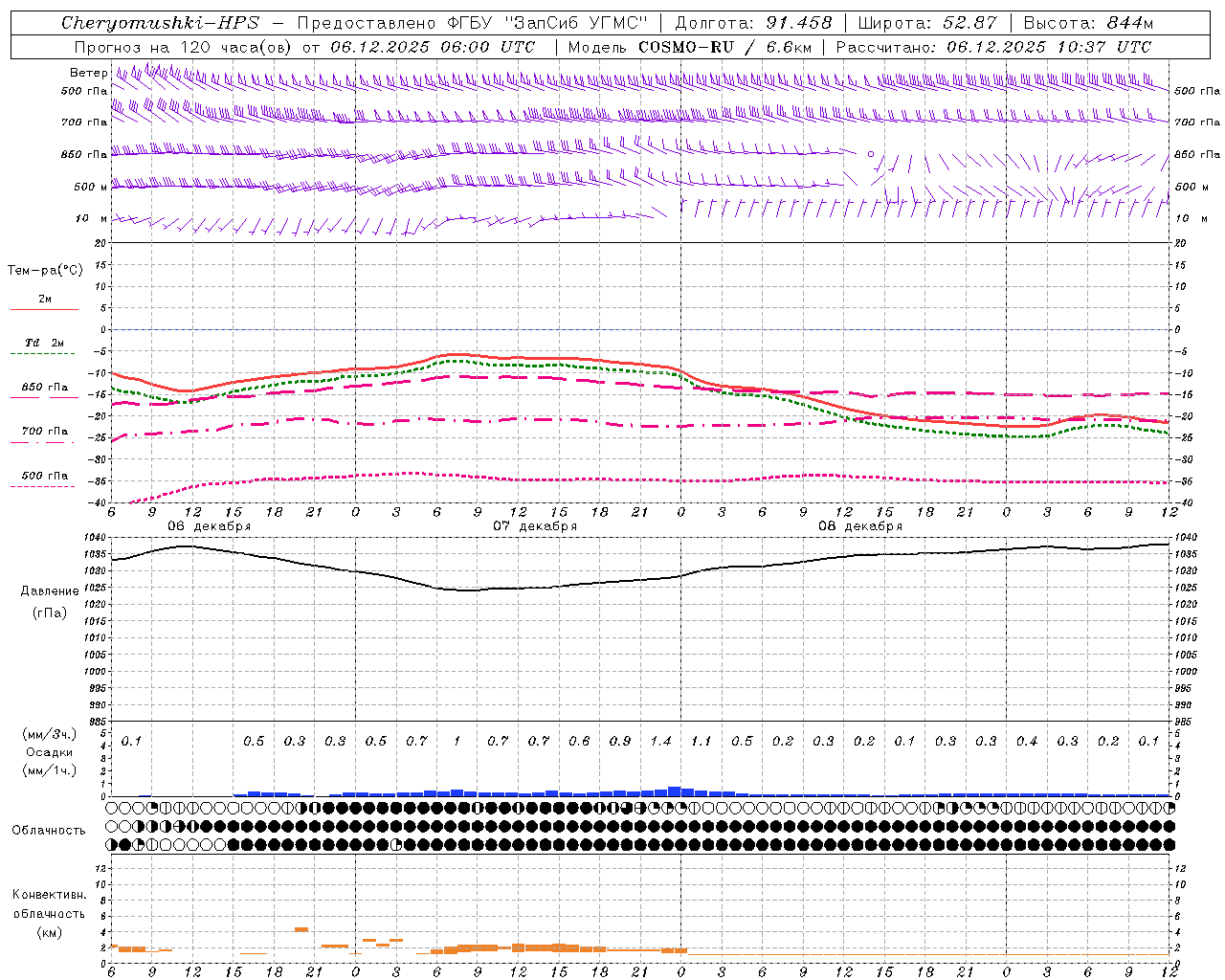1225x980 pixels.
Task: Click the date label '08 декабря'
Action: pyautogui.click(x=860, y=526)
